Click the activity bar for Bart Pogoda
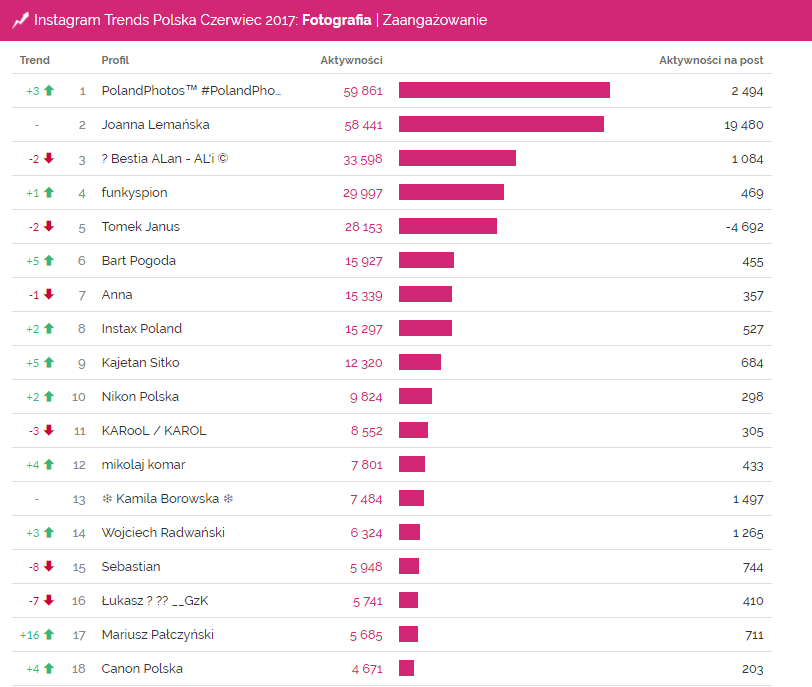Viewport: 812px width, 687px height. pos(426,261)
